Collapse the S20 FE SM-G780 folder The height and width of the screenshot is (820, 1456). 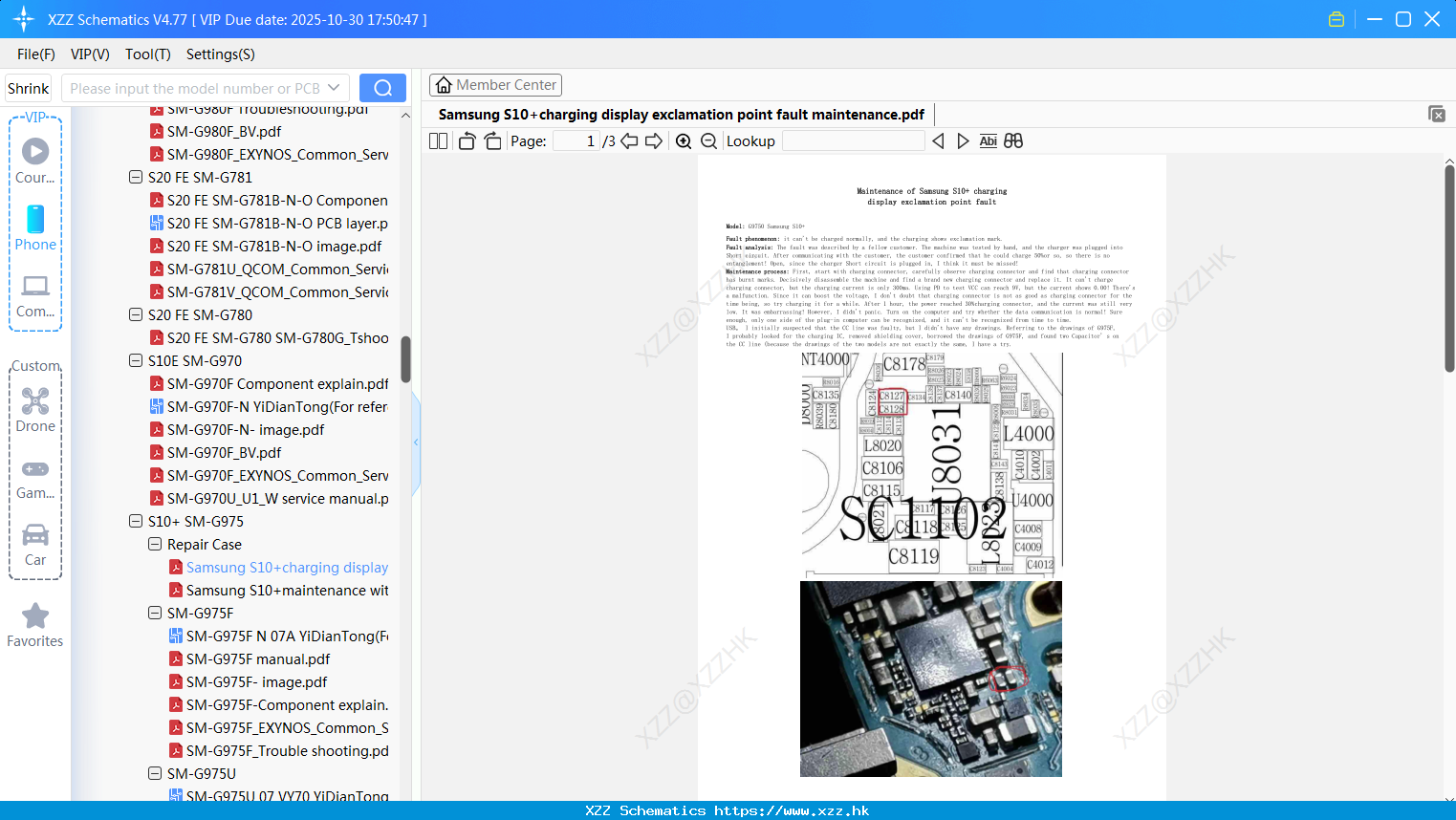tap(136, 314)
